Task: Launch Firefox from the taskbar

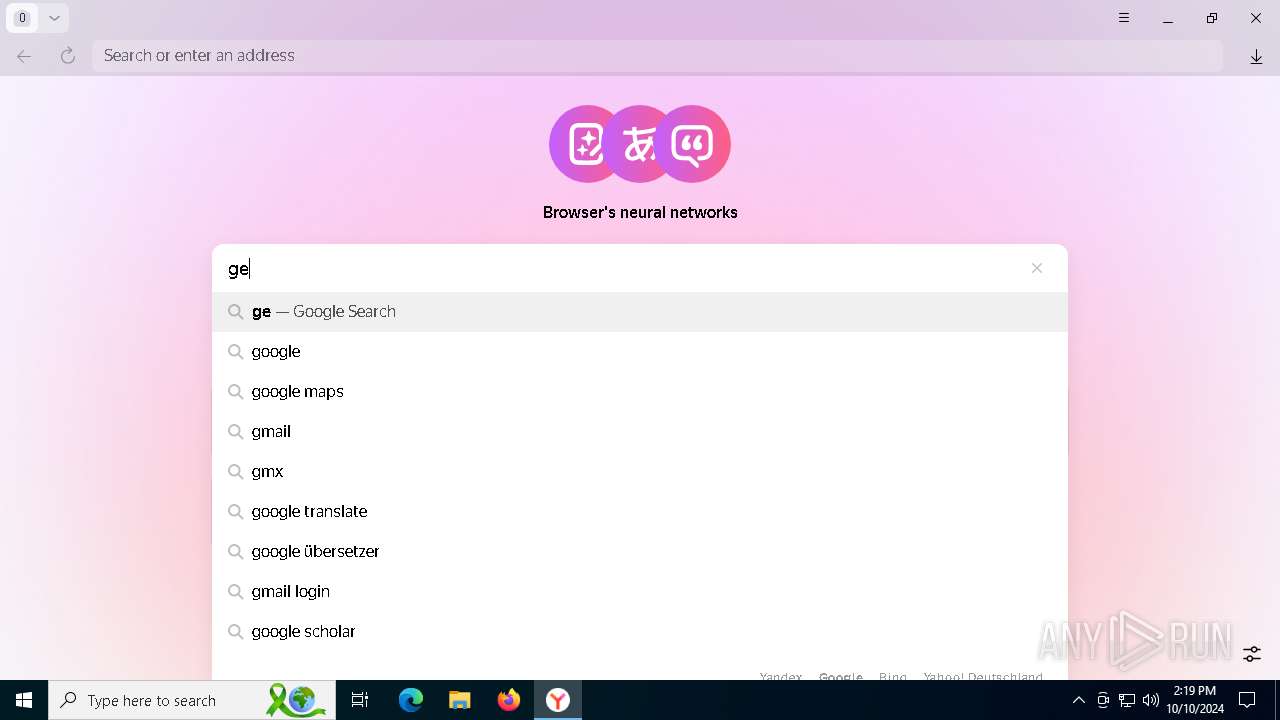Action: click(x=509, y=700)
